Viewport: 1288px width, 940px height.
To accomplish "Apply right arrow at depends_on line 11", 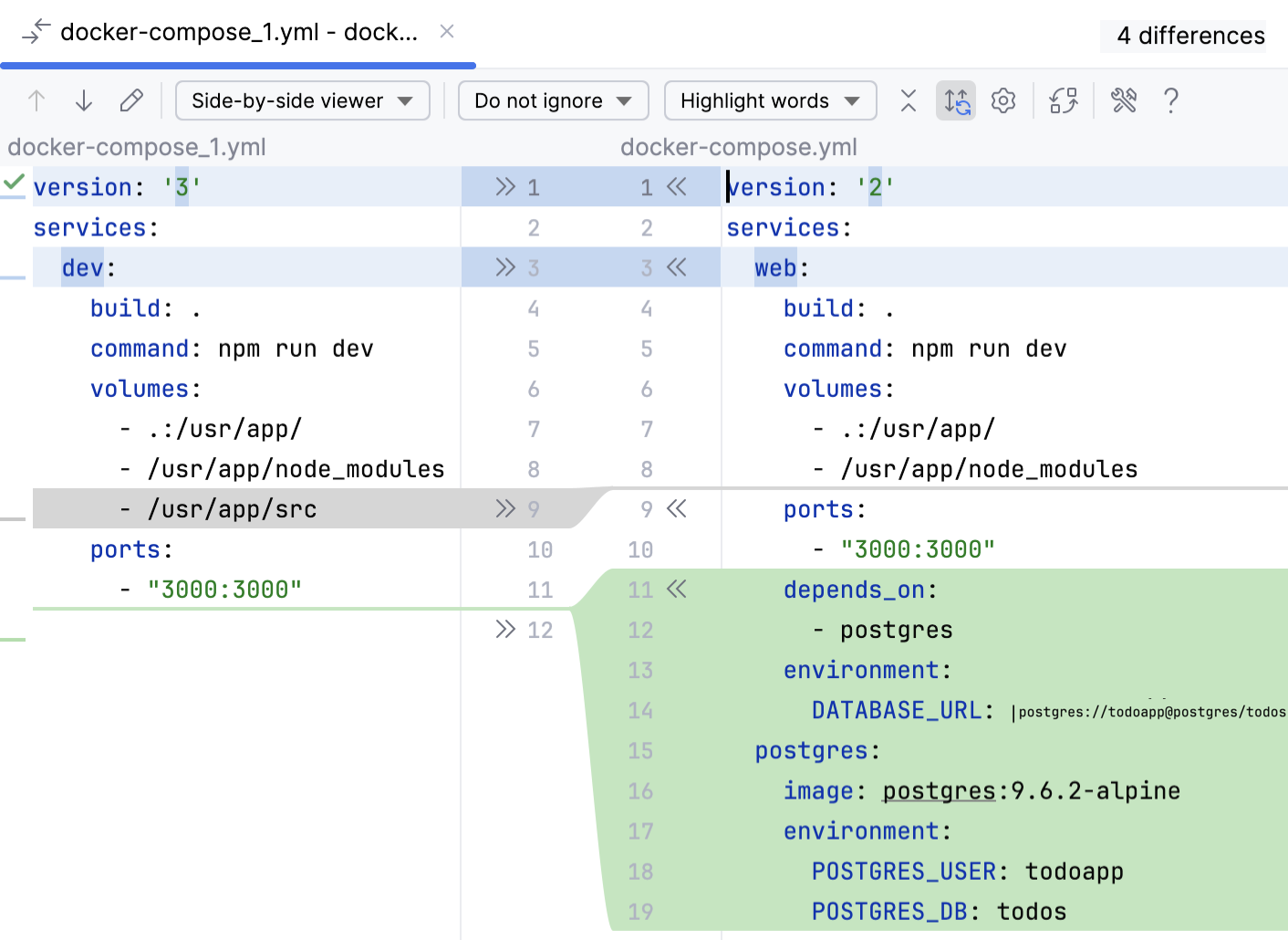I will pos(676,590).
